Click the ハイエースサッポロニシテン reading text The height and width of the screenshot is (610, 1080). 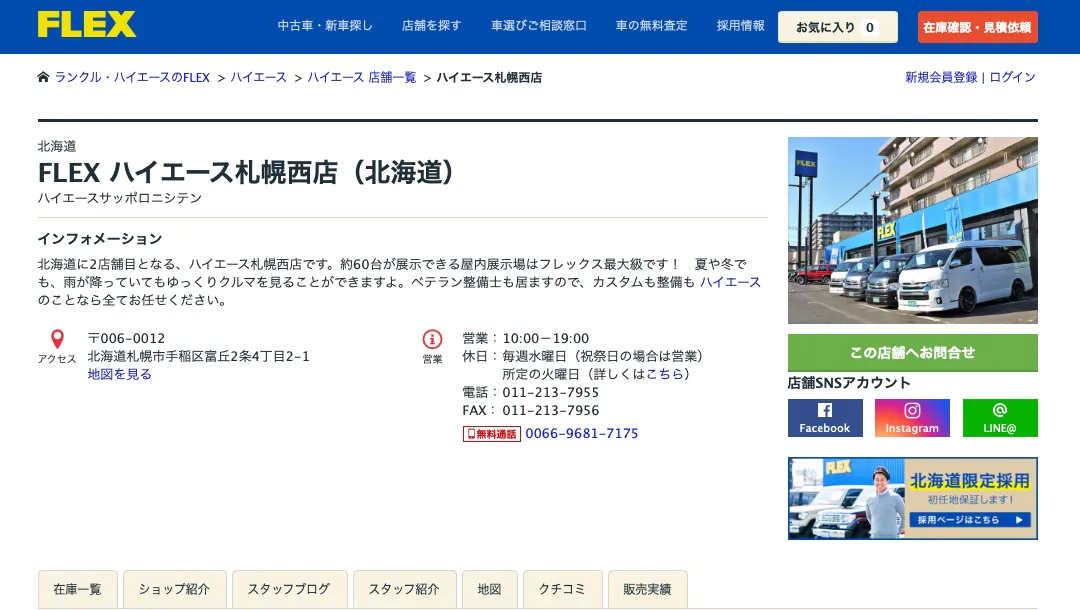[x=120, y=198]
